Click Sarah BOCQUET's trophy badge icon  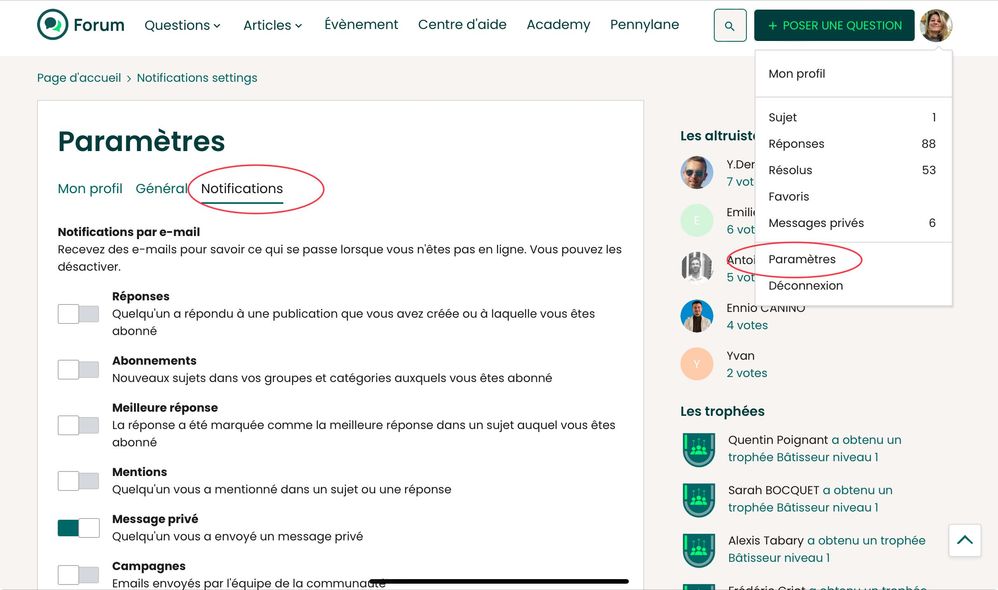[x=698, y=499]
